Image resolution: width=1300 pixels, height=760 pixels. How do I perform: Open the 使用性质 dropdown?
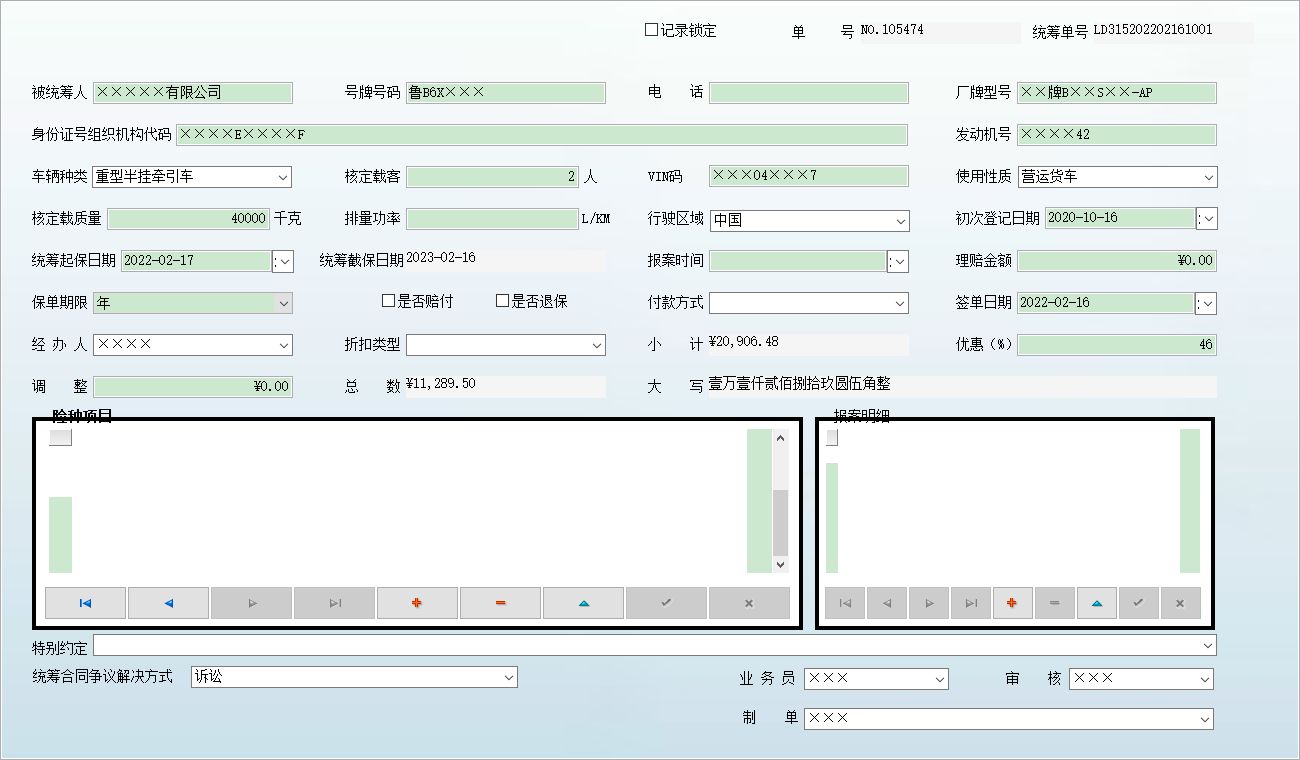[x=1208, y=177]
